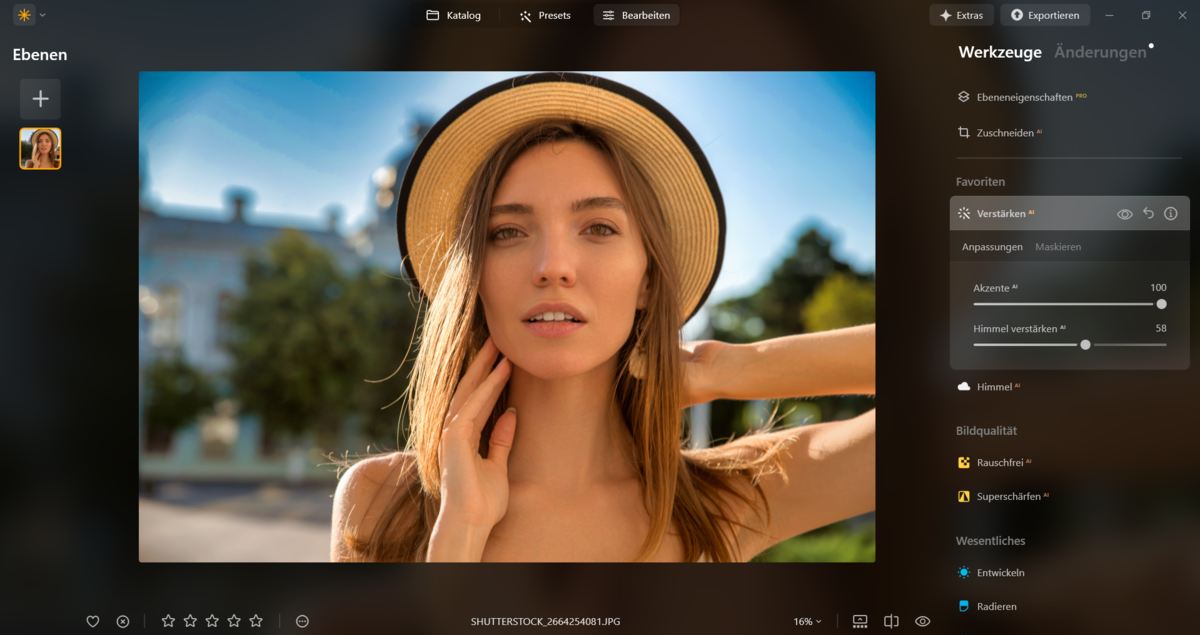Switch to the Maskieren tab
1200x635 pixels.
click(x=1059, y=246)
